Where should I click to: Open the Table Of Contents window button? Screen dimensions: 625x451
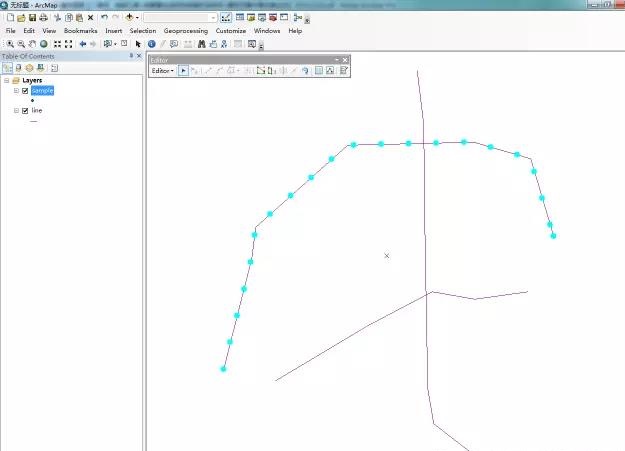click(240, 17)
